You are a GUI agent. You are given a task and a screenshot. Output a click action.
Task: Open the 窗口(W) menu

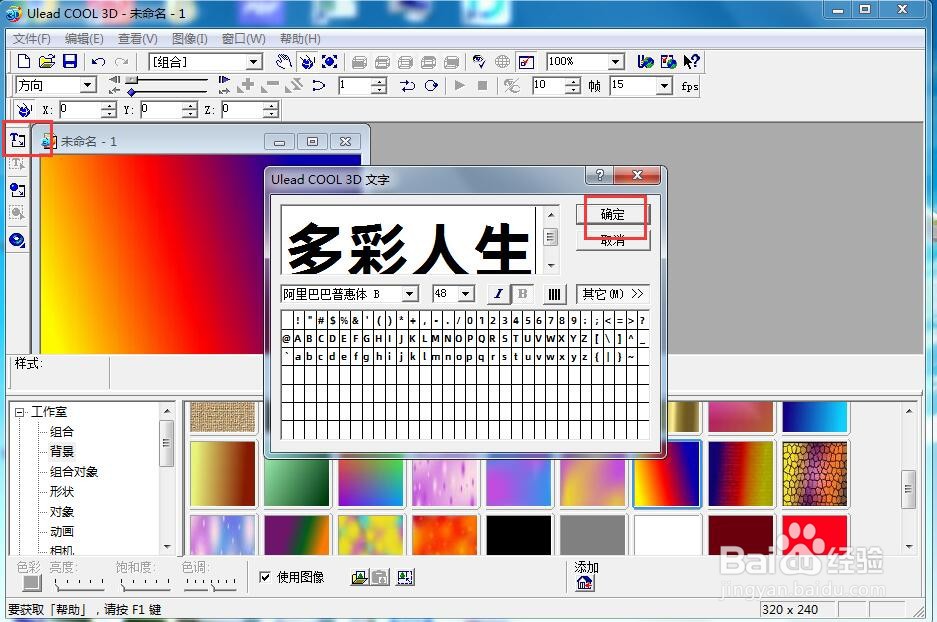(243, 39)
